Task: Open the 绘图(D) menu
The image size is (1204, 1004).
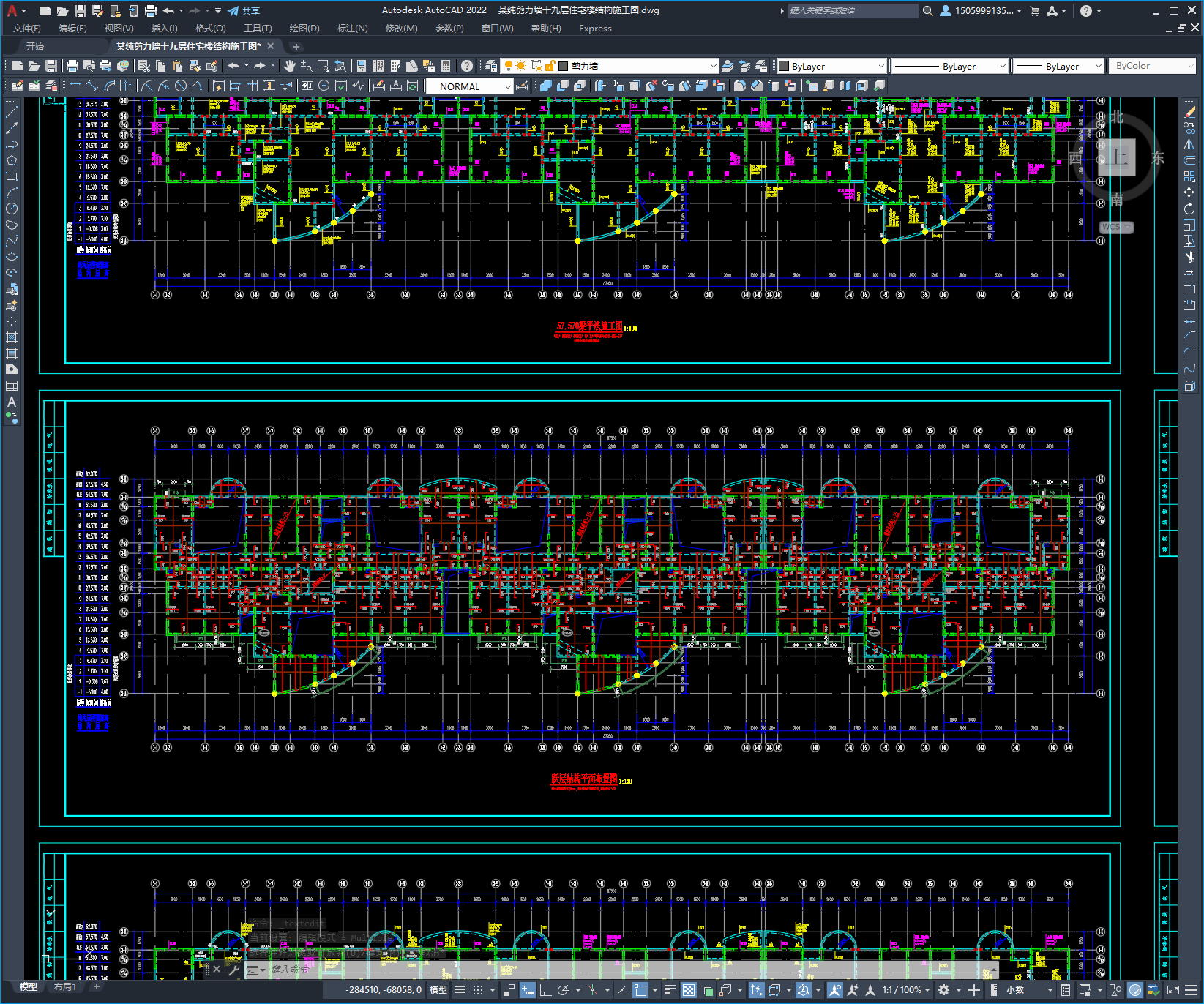Action: (304, 29)
